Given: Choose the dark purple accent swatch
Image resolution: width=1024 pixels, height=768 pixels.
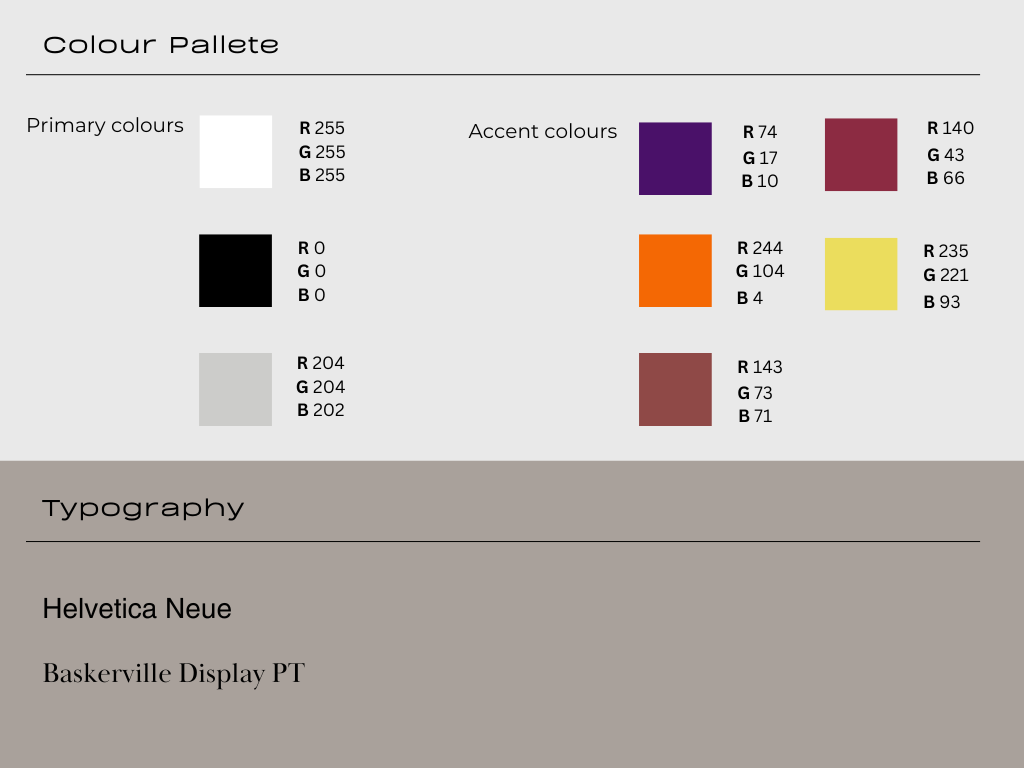Looking at the screenshot, I should coord(675,158).
